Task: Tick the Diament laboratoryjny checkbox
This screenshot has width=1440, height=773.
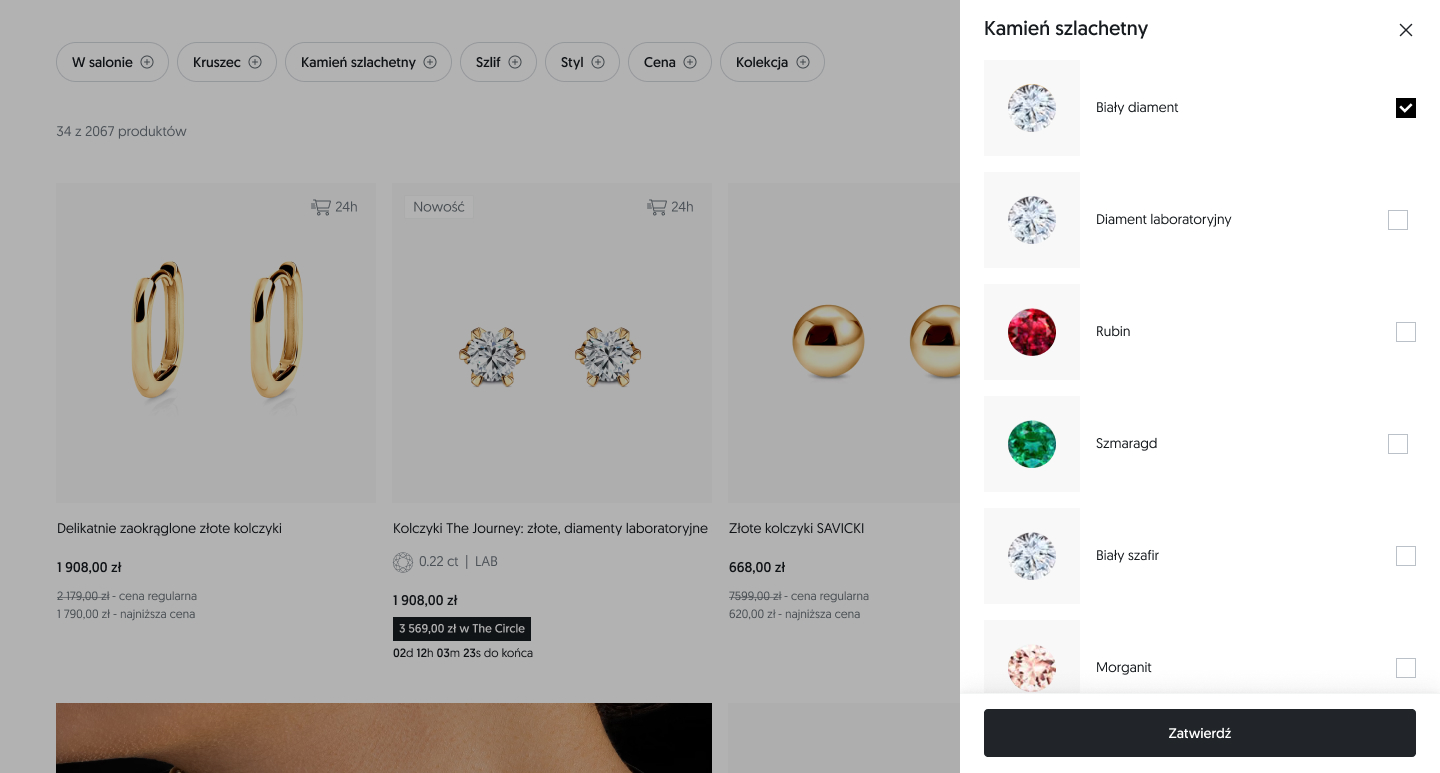Action: (1397, 220)
